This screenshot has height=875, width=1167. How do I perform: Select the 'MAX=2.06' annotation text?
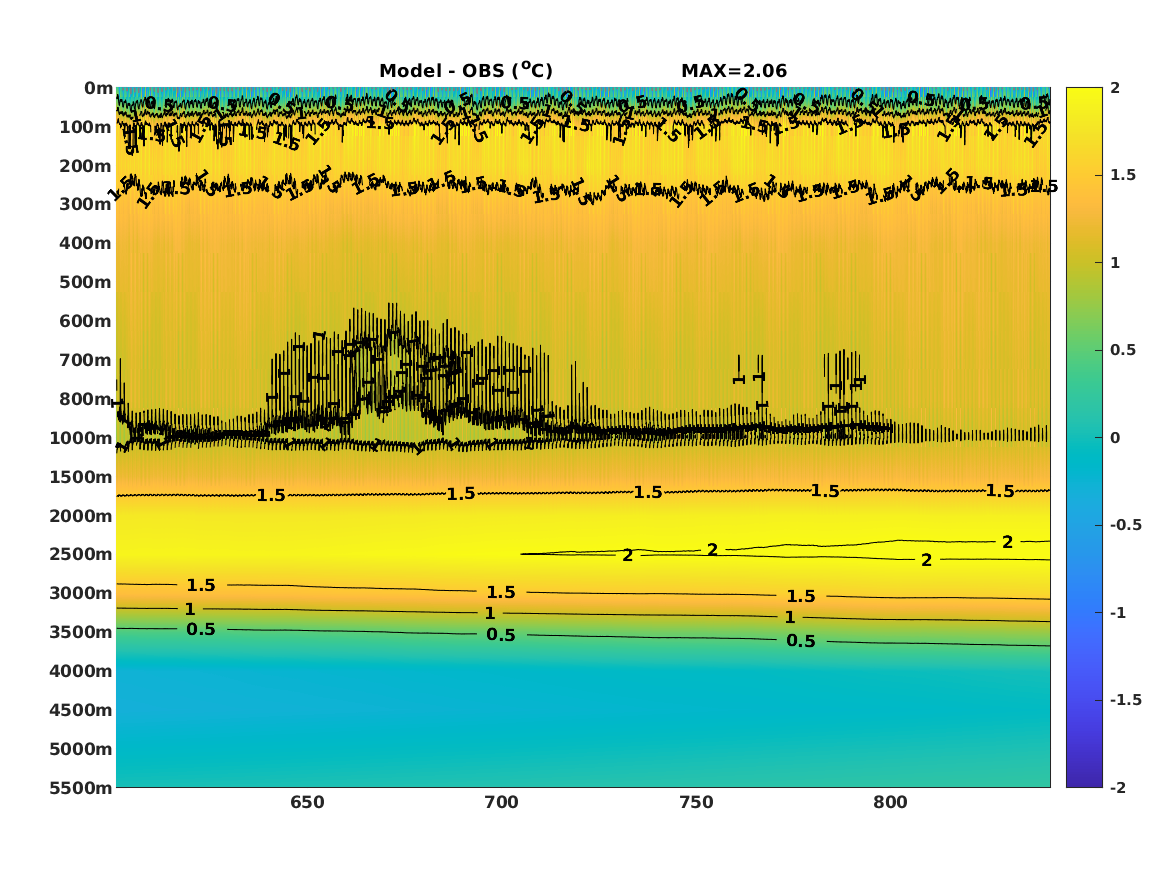(x=734, y=71)
